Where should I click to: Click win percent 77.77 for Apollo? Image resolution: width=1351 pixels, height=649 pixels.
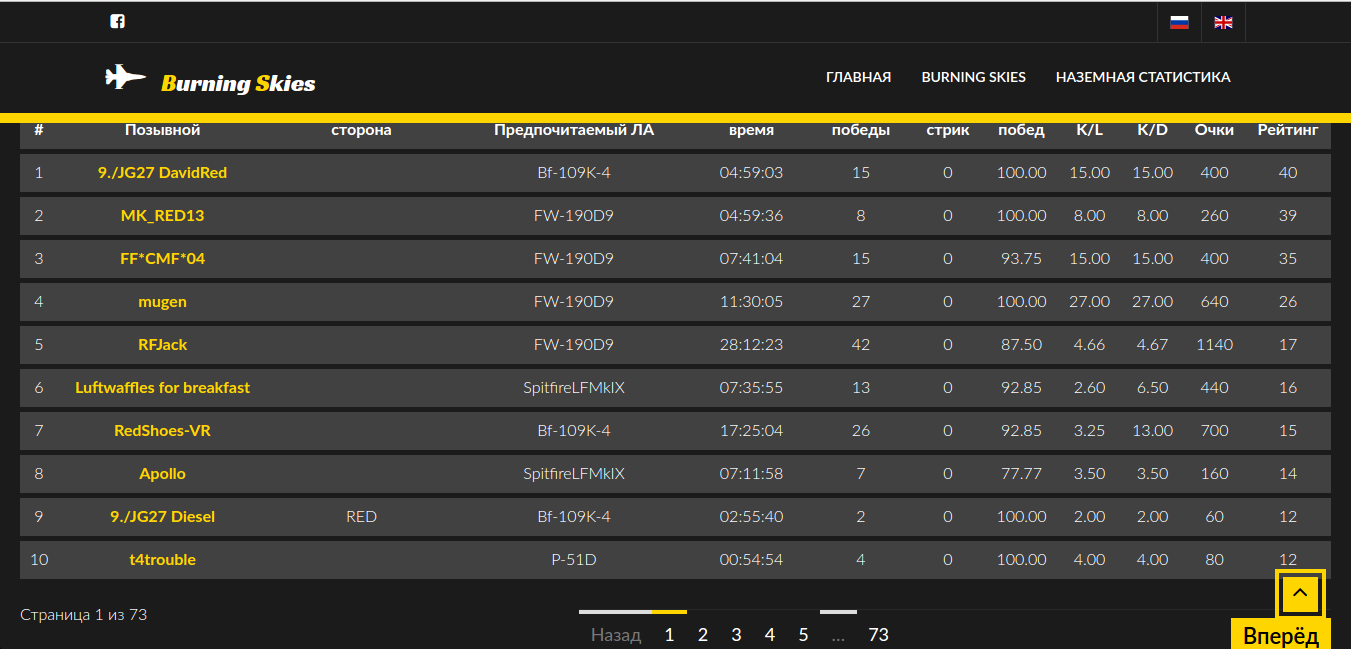click(1021, 473)
